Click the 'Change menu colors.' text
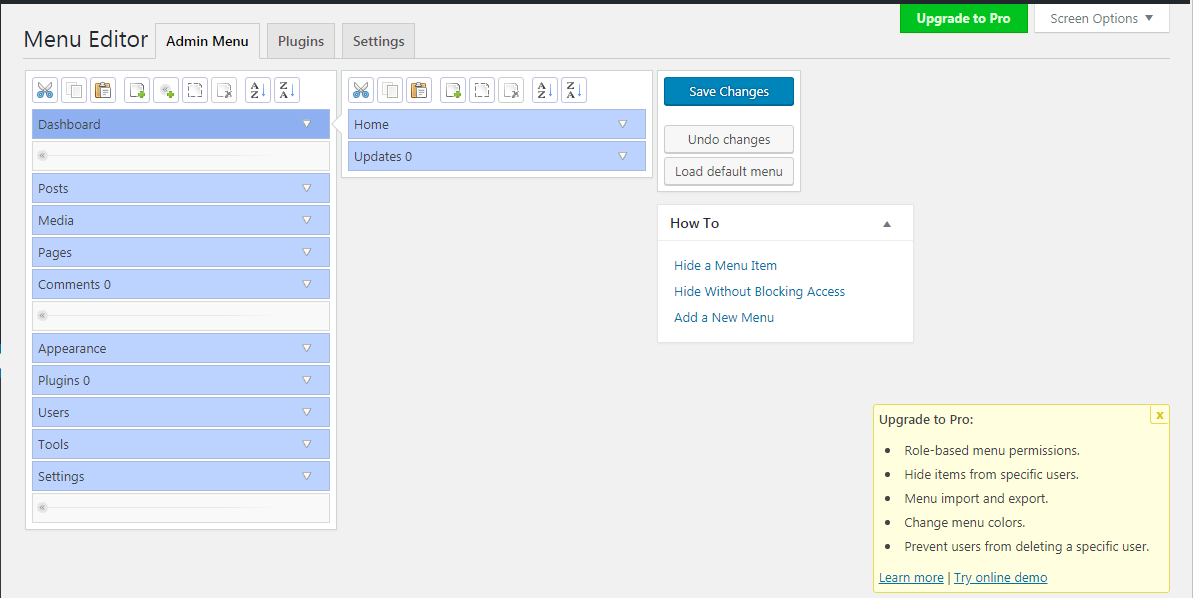Screen dimensions: 1193x598 (965, 523)
